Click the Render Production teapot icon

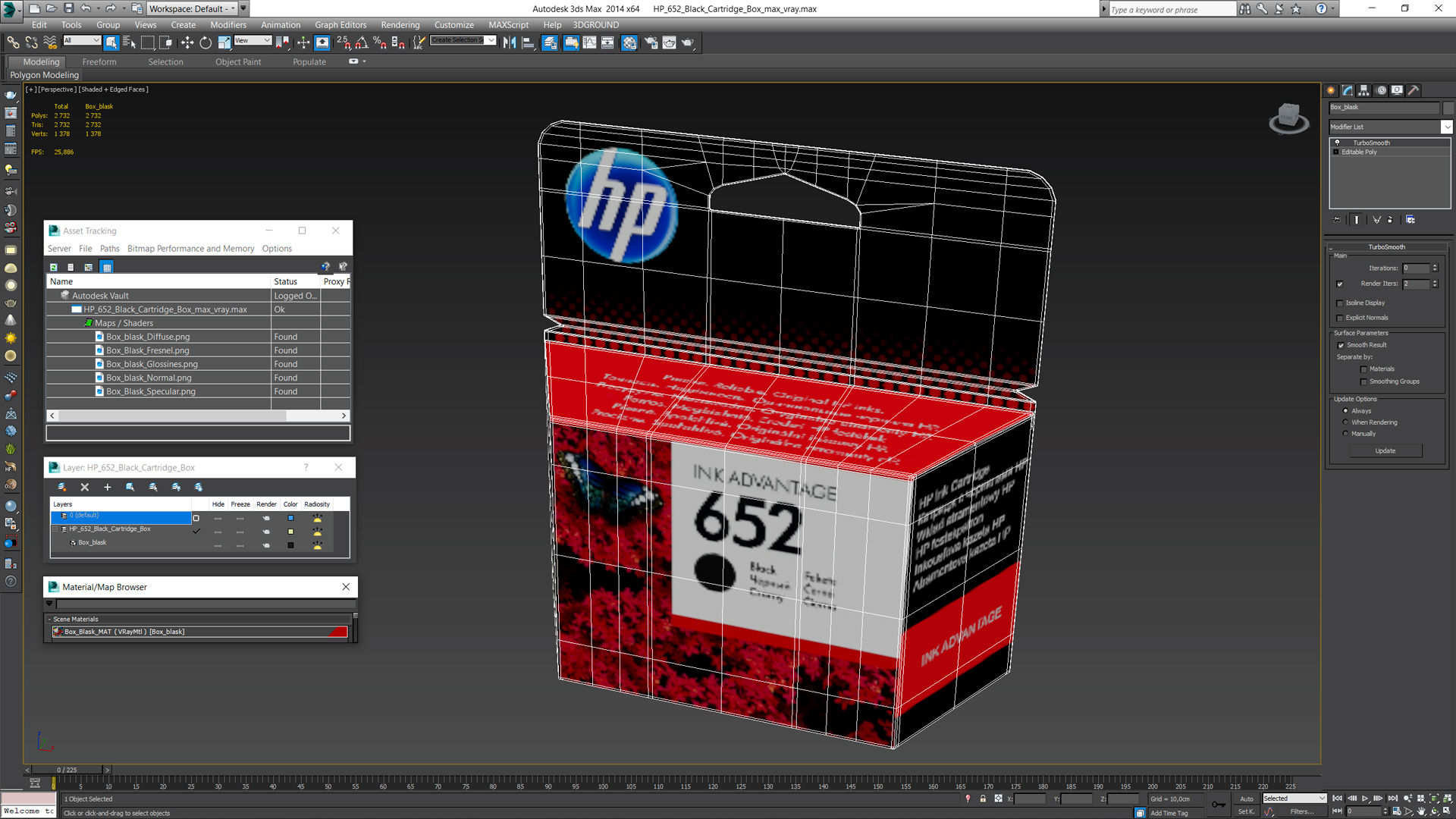688,42
